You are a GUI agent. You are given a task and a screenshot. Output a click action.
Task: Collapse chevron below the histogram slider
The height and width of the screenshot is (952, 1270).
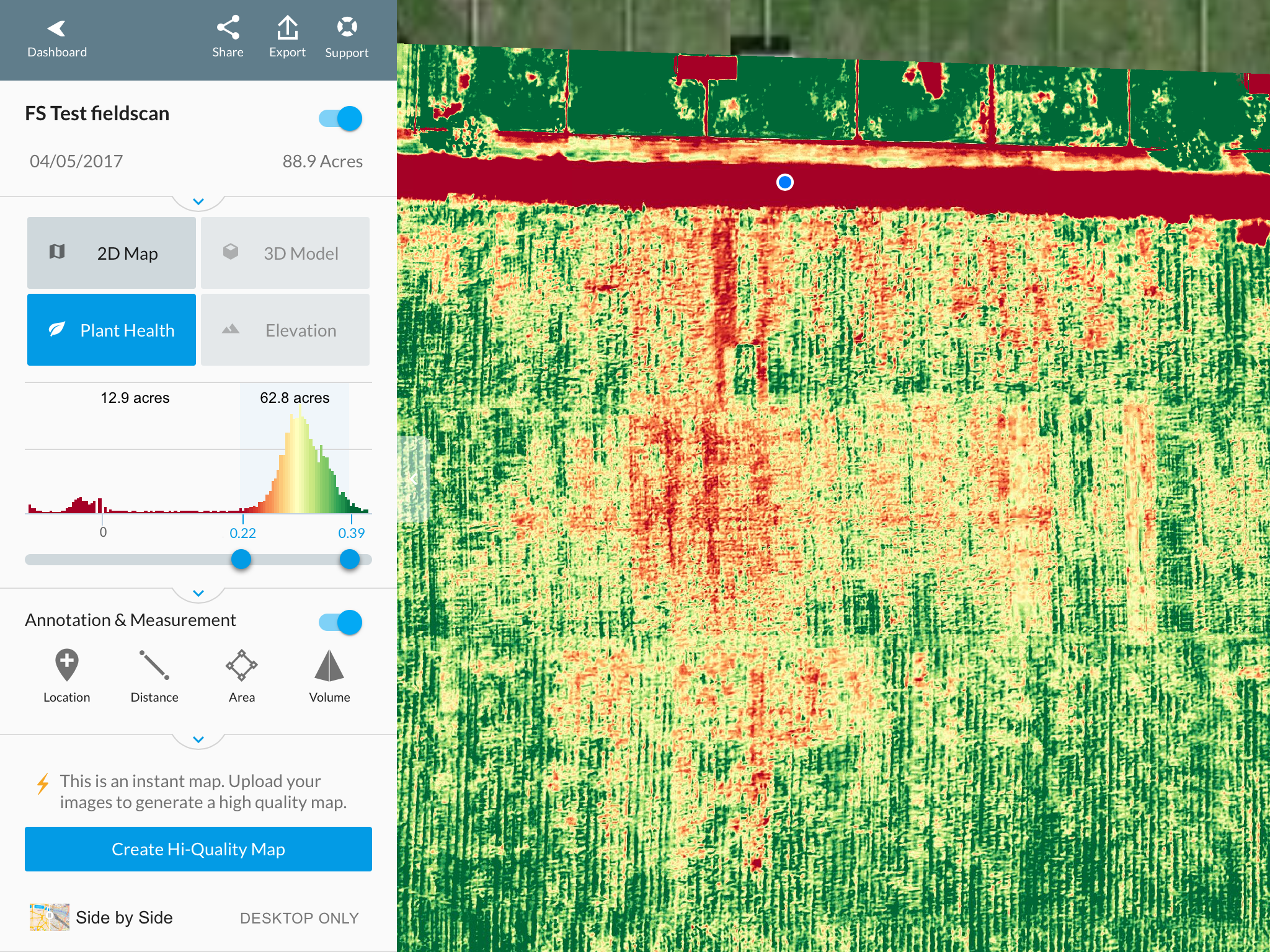pos(198,594)
